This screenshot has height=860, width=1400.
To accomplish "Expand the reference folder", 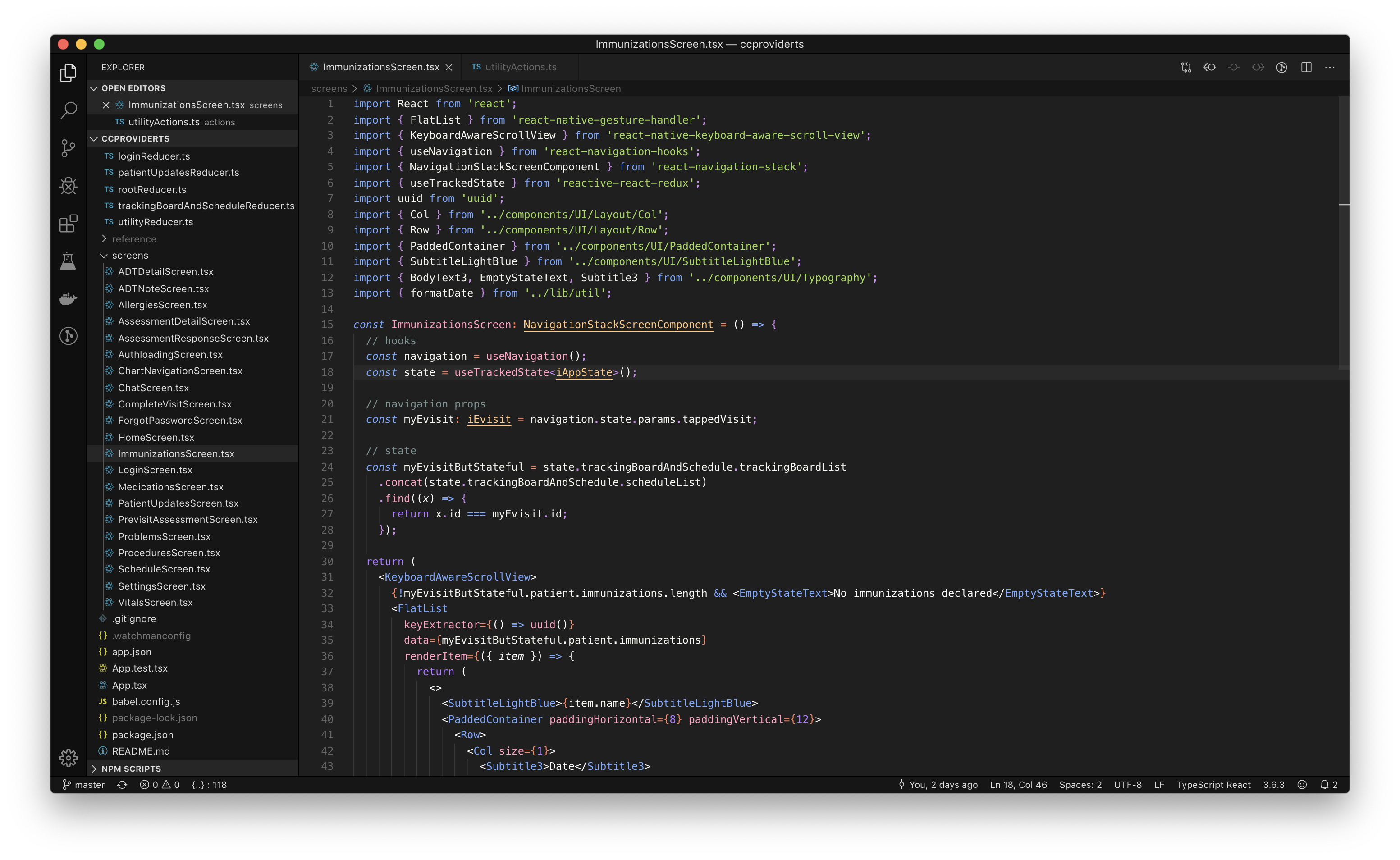I will pyautogui.click(x=133, y=239).
